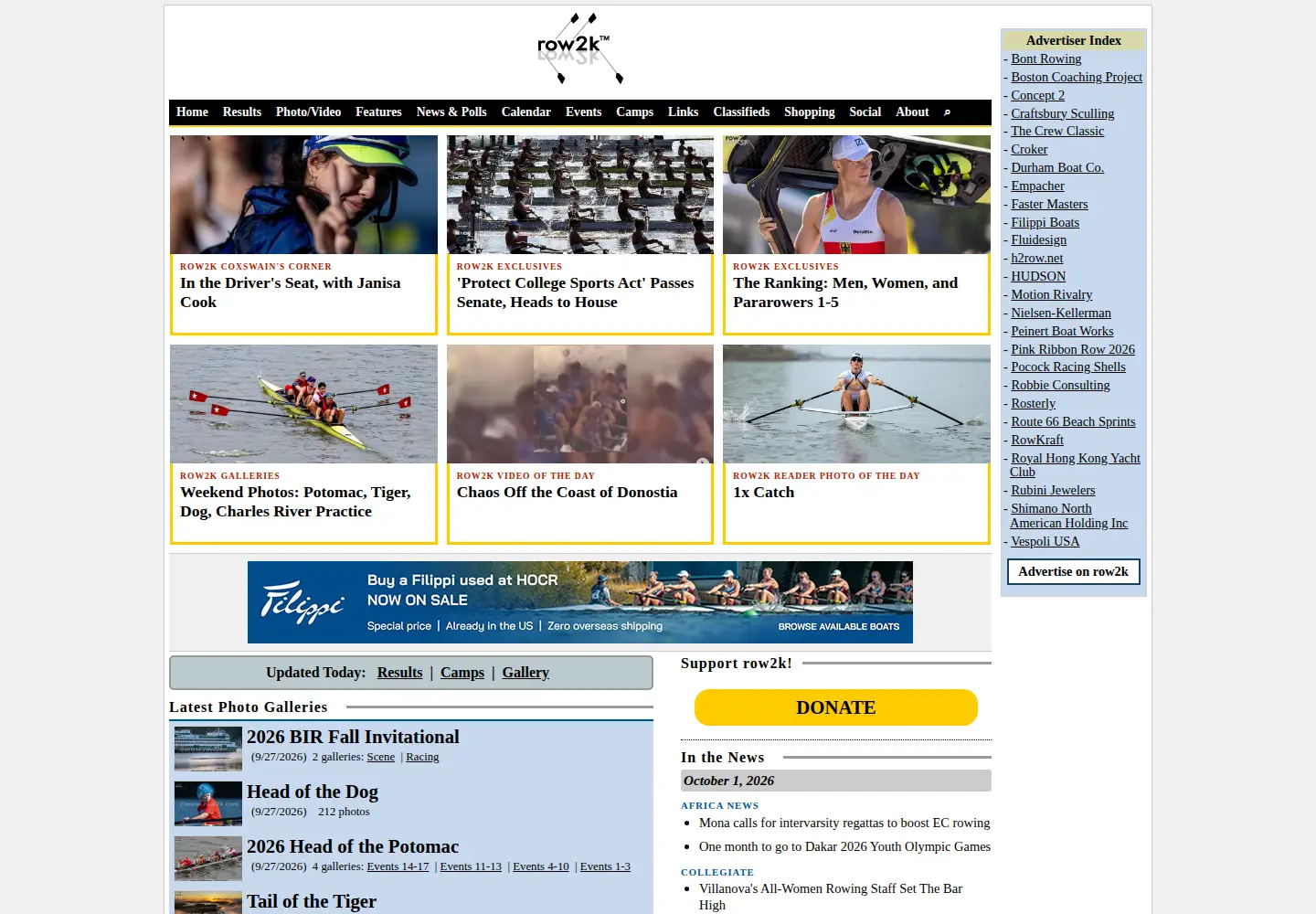1316x914 pixels.
Task: Click Links in the navigation bar
Action: coord(683,112)
